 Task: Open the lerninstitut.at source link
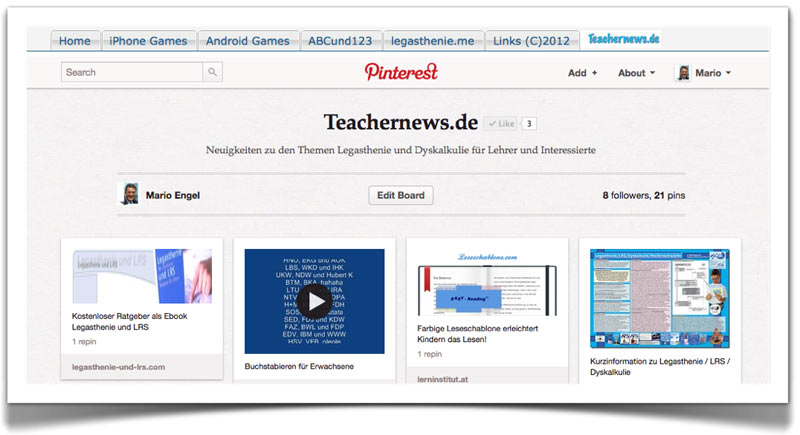click(442, 379)
